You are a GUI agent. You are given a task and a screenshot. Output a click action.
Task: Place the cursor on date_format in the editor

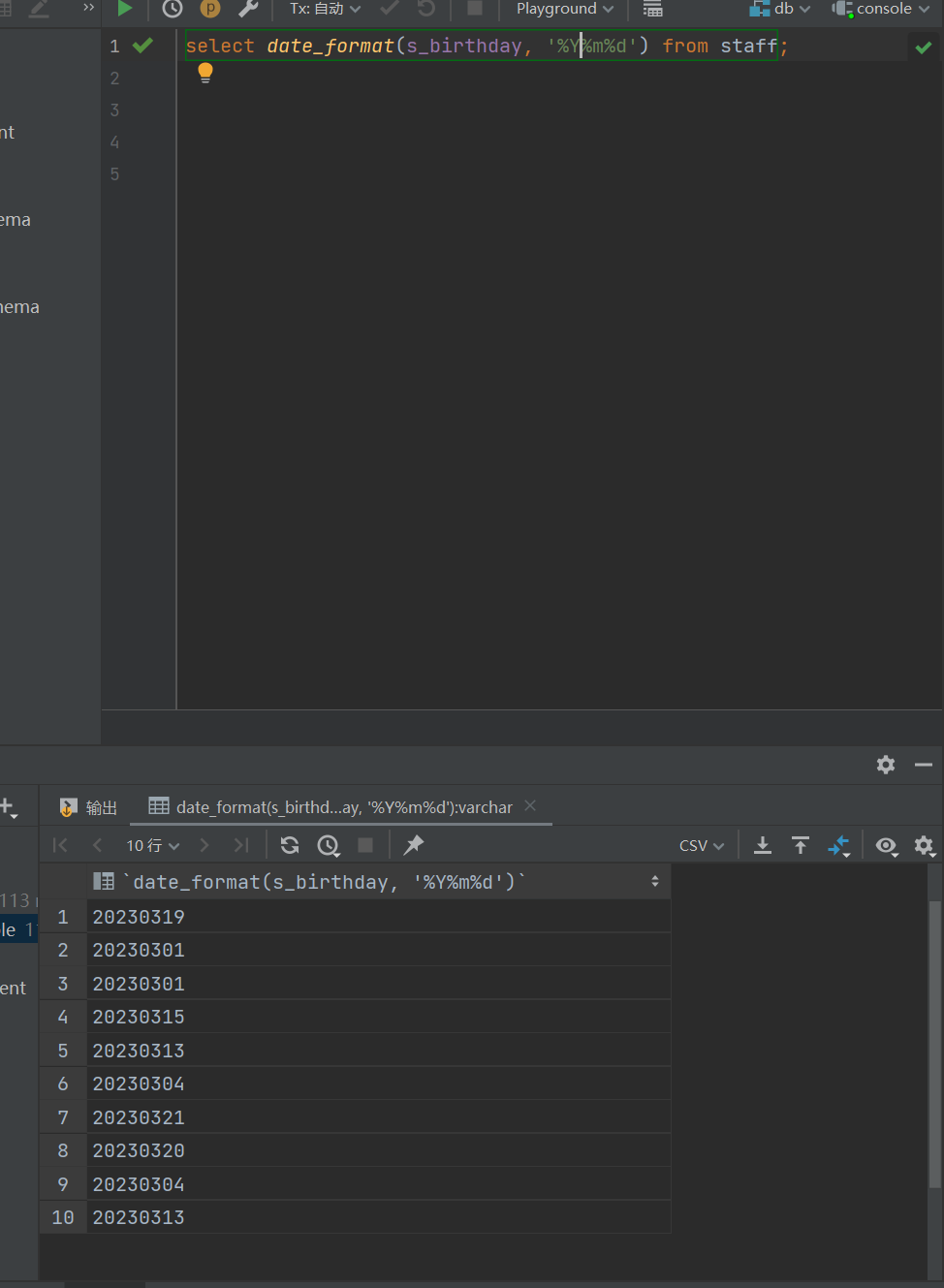pos(330,46)
